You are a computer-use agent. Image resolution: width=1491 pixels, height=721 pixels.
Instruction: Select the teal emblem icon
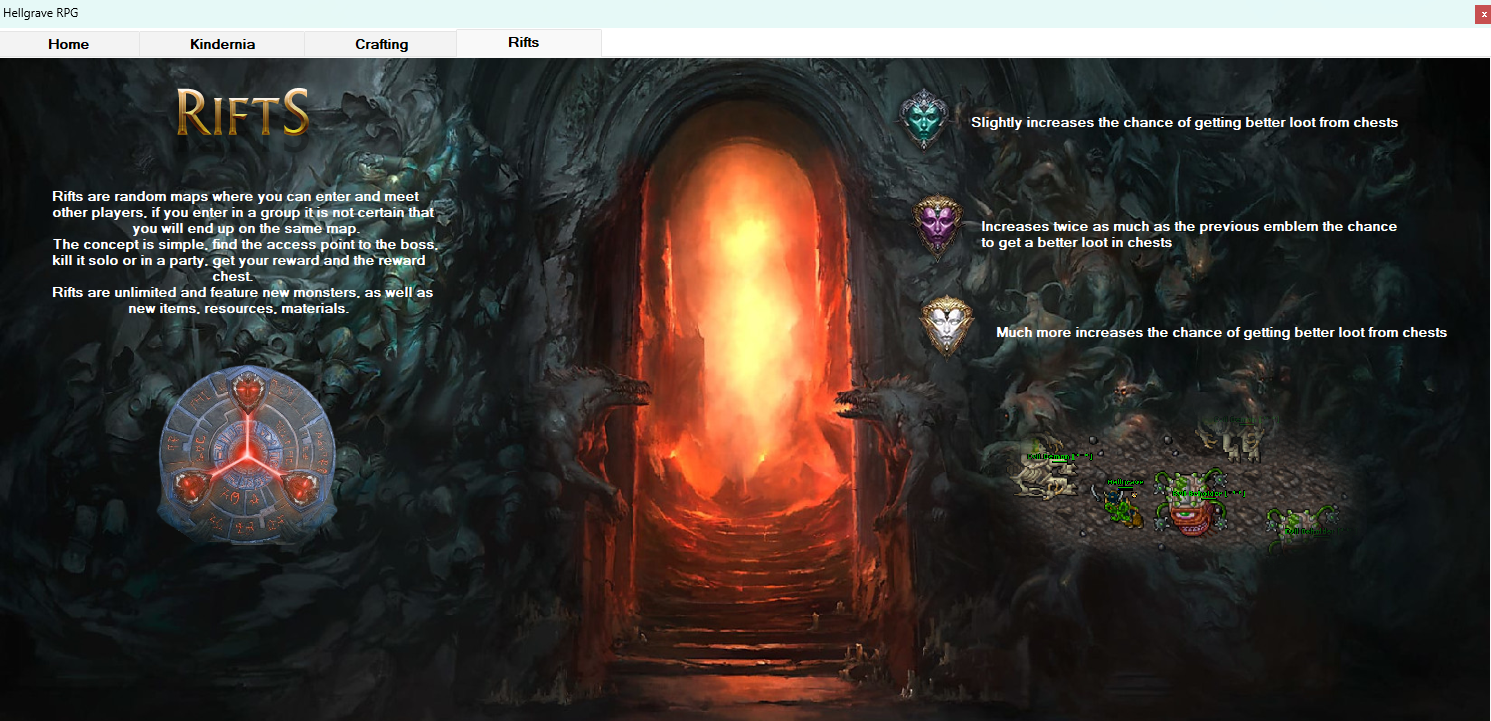(925, 119)
